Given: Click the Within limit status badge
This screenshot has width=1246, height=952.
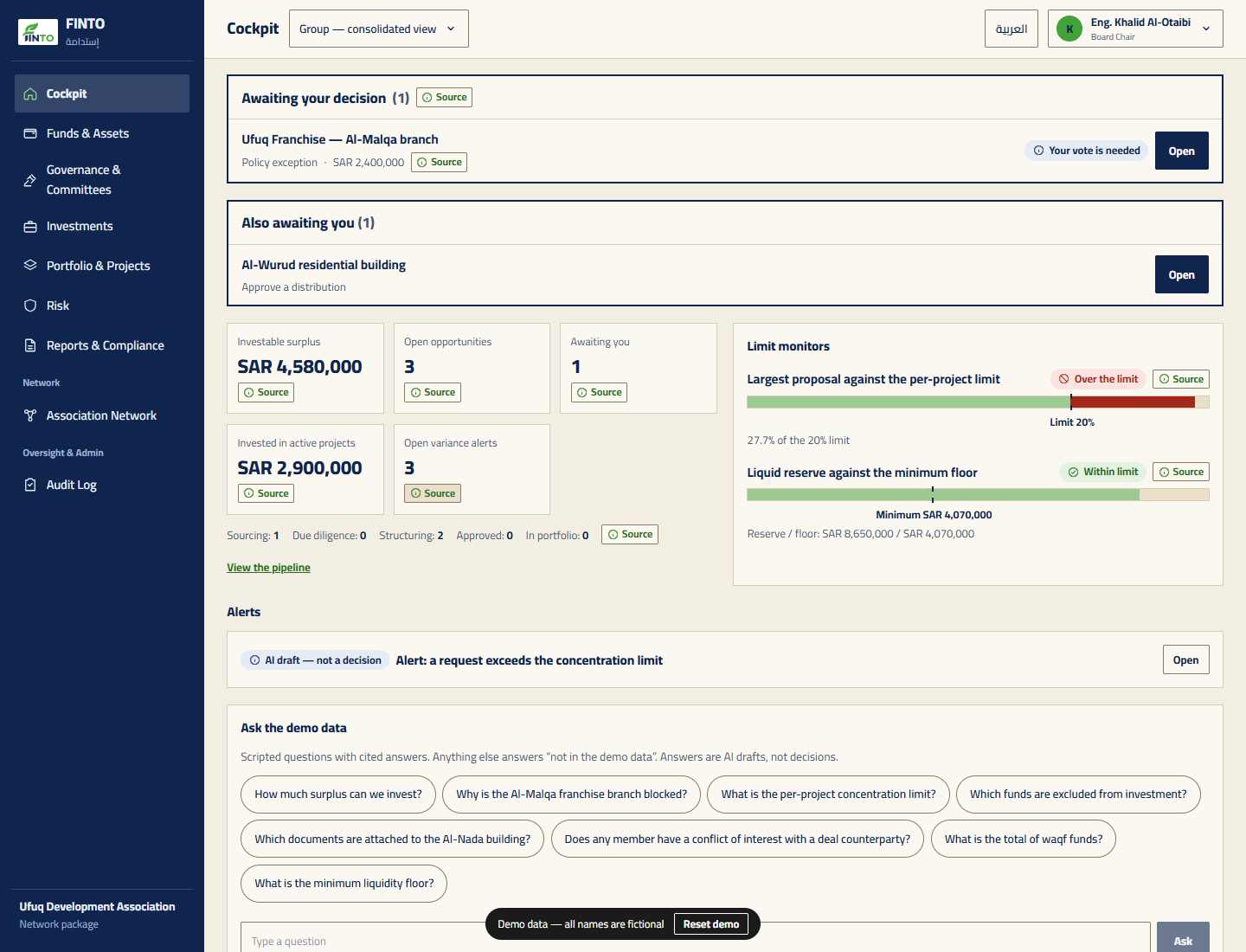Looking at the screenshot, I should [1103, 472].
